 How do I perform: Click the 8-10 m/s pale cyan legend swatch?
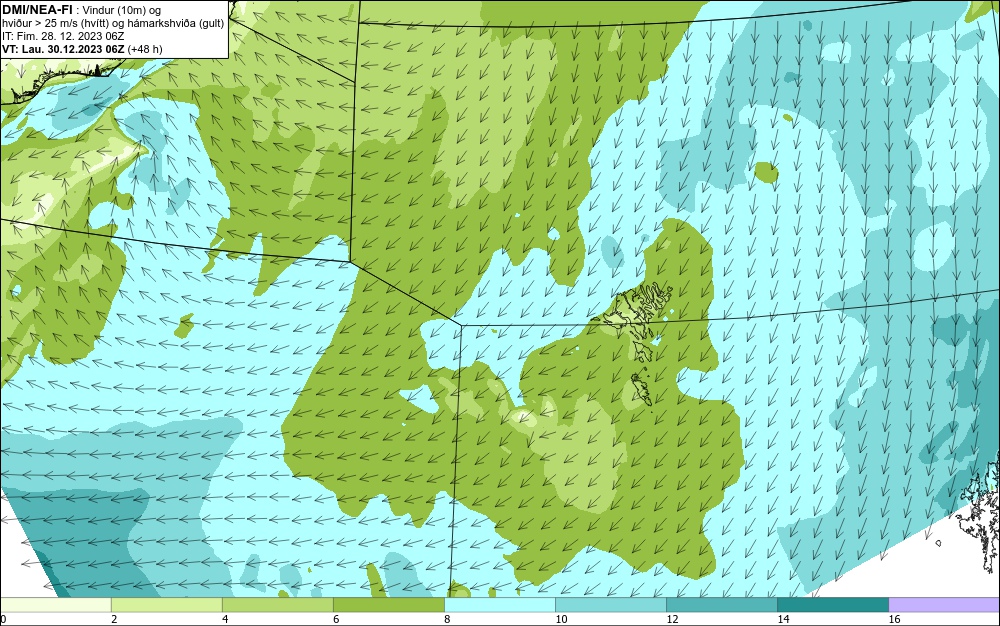click(499, 605)
